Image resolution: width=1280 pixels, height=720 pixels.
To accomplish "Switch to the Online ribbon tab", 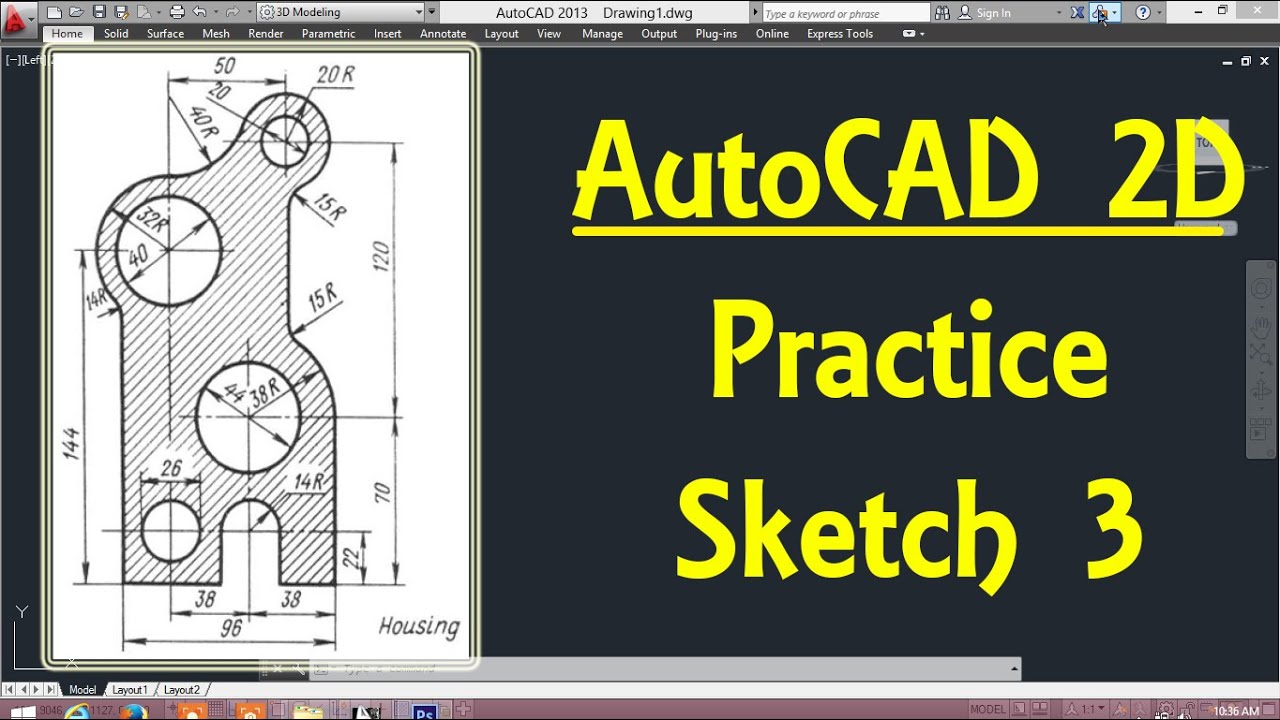I will tap(772, 33).
